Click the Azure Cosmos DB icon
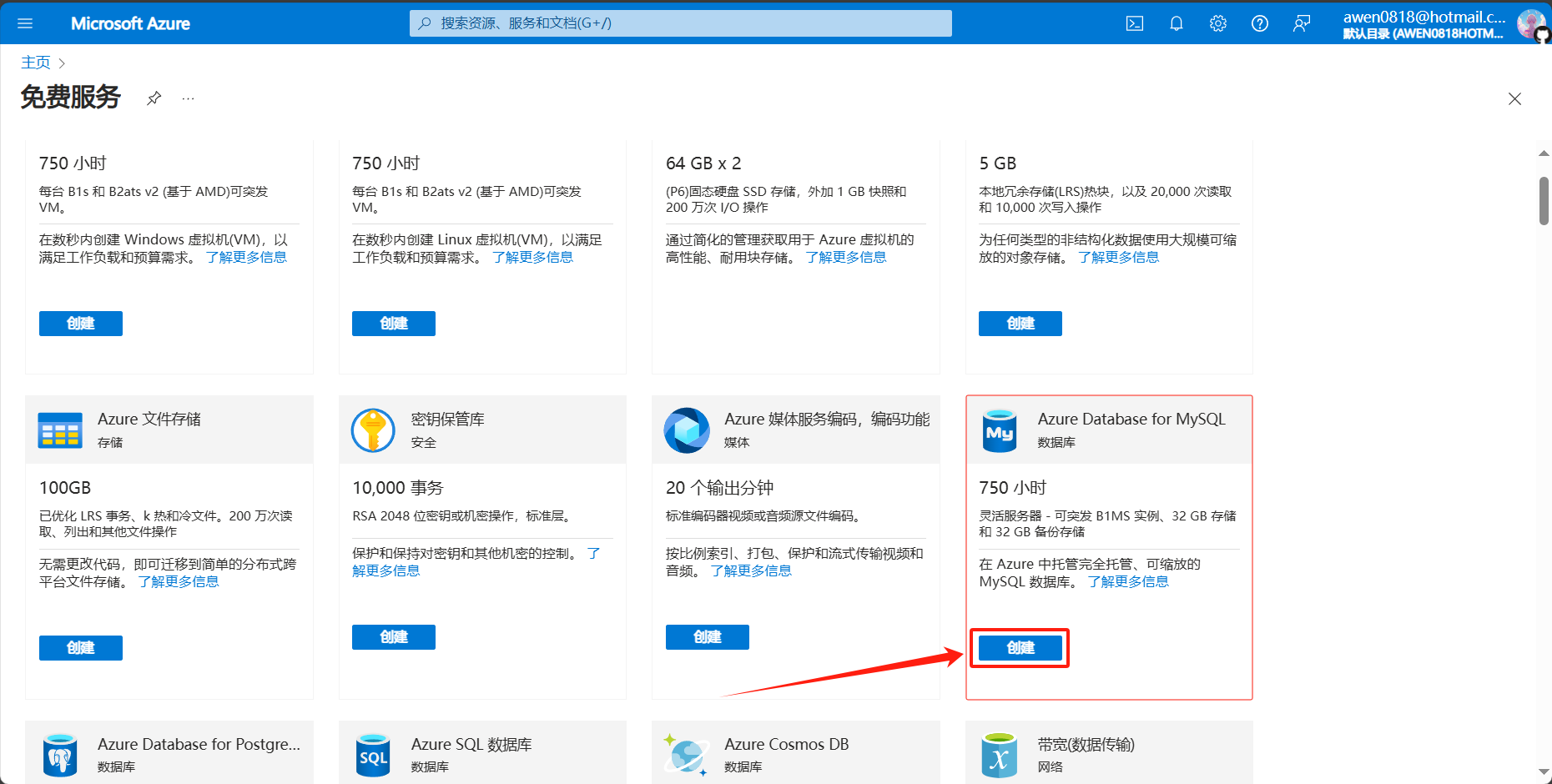The height and width of the screenshot is (784, 1552). tap(687, 755)
